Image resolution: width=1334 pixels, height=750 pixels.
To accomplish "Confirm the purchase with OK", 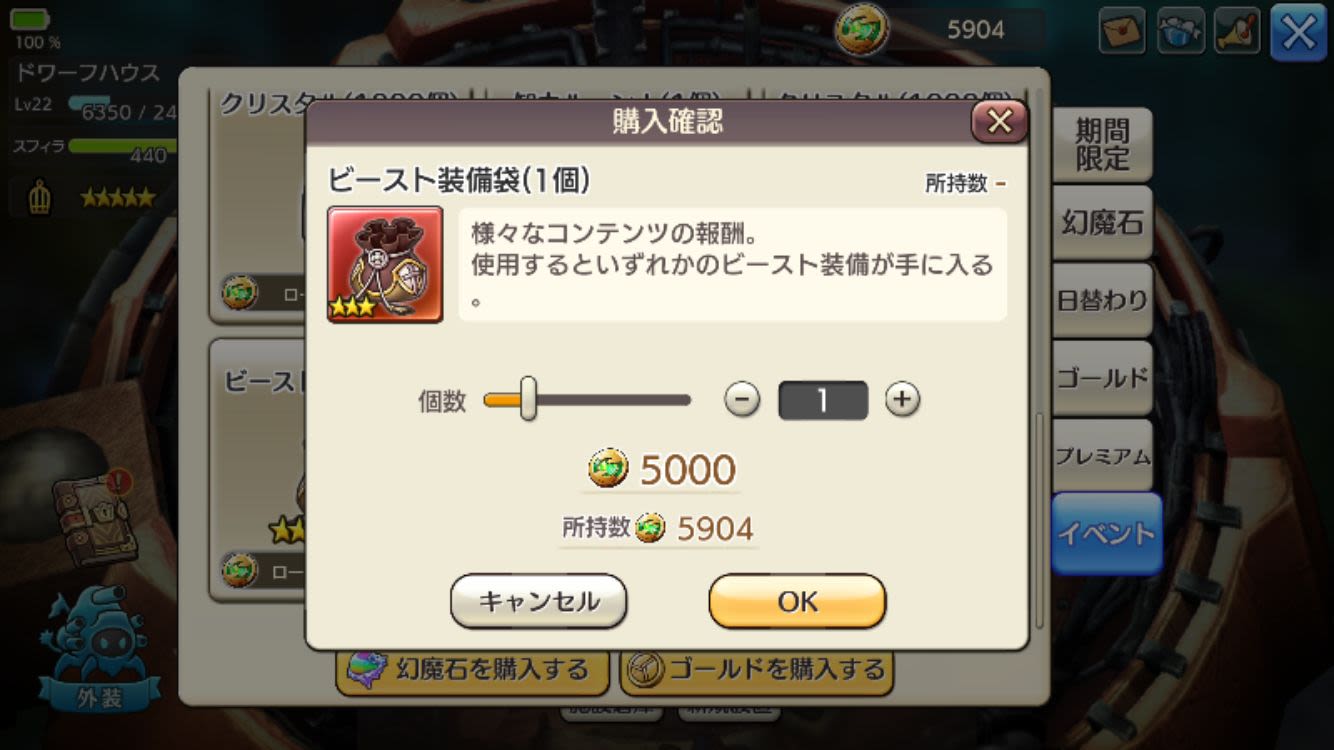I will (x=797, y=601).
